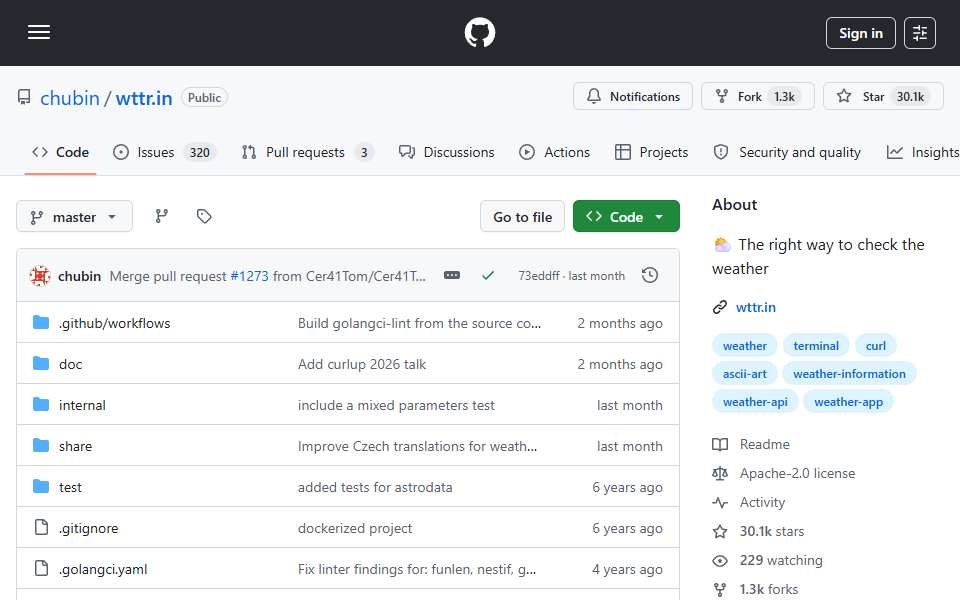Screen dimensions: 960x600
Task: Click the Notifications bell button
Action: tap(632, 97)
